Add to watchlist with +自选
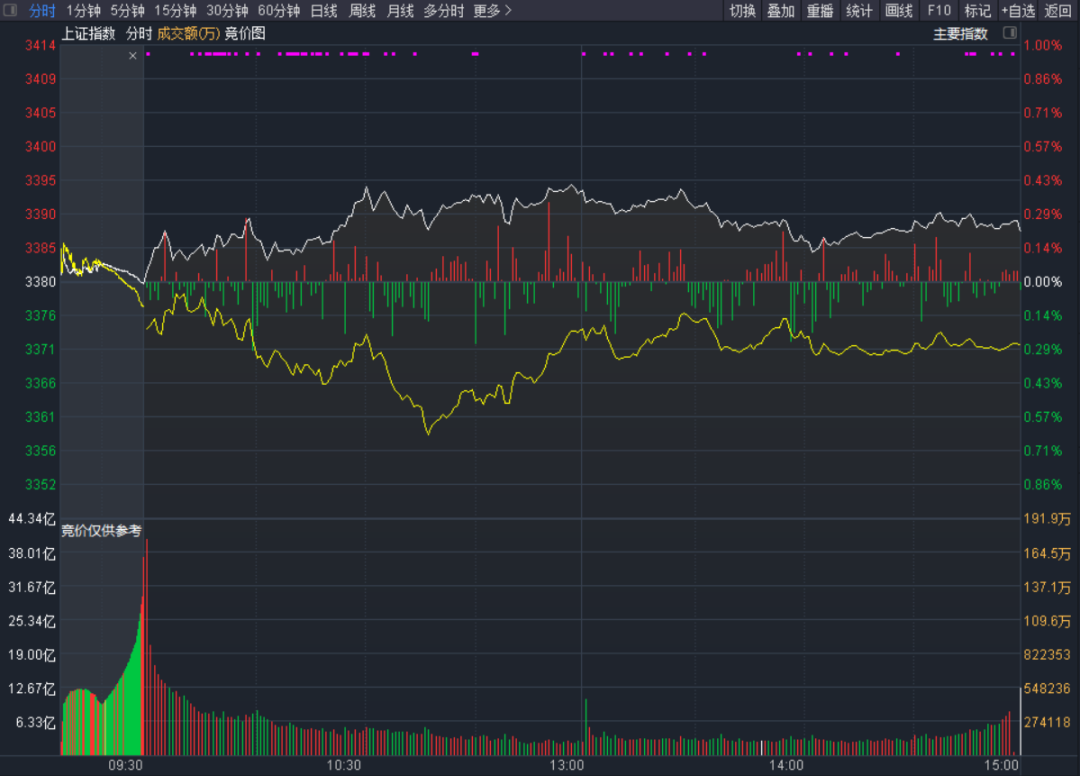The width and height of the screenshot is (1080, 776). click(x=1018, y=11)
